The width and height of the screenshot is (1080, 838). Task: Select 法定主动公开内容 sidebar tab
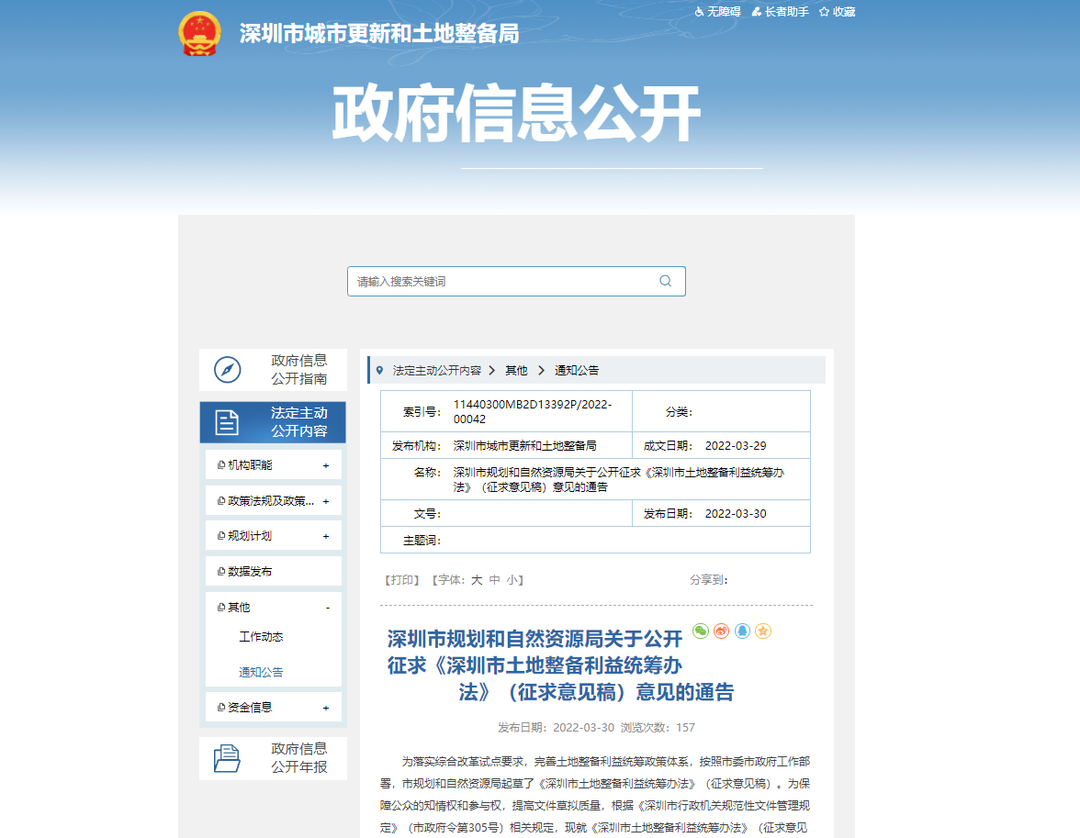coord(272,422)
